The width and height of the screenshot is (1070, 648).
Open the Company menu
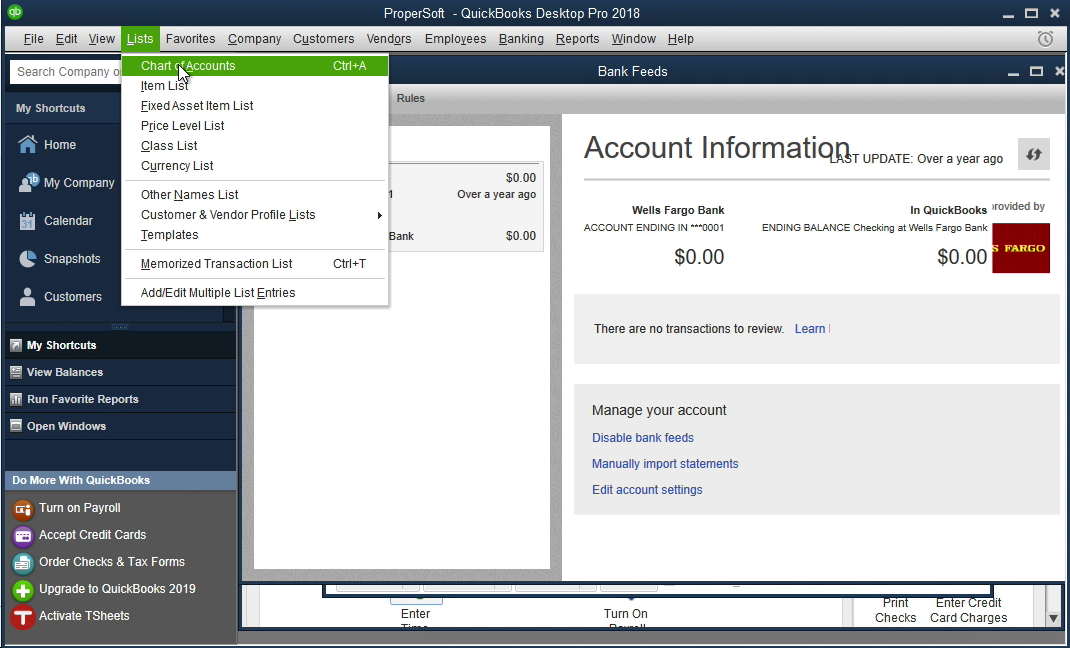[x=255, y=39]
